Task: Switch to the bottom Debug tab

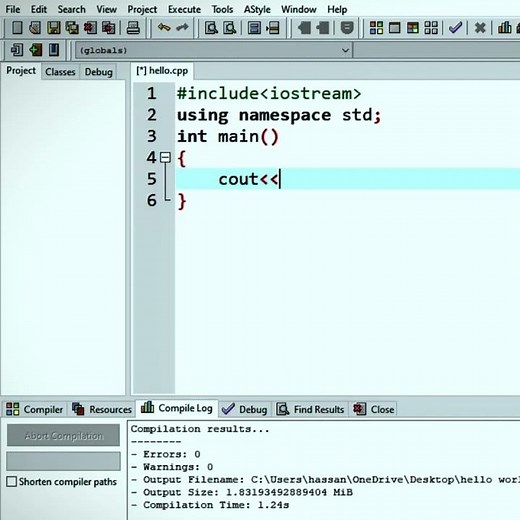Action: [x=245, y=409]
